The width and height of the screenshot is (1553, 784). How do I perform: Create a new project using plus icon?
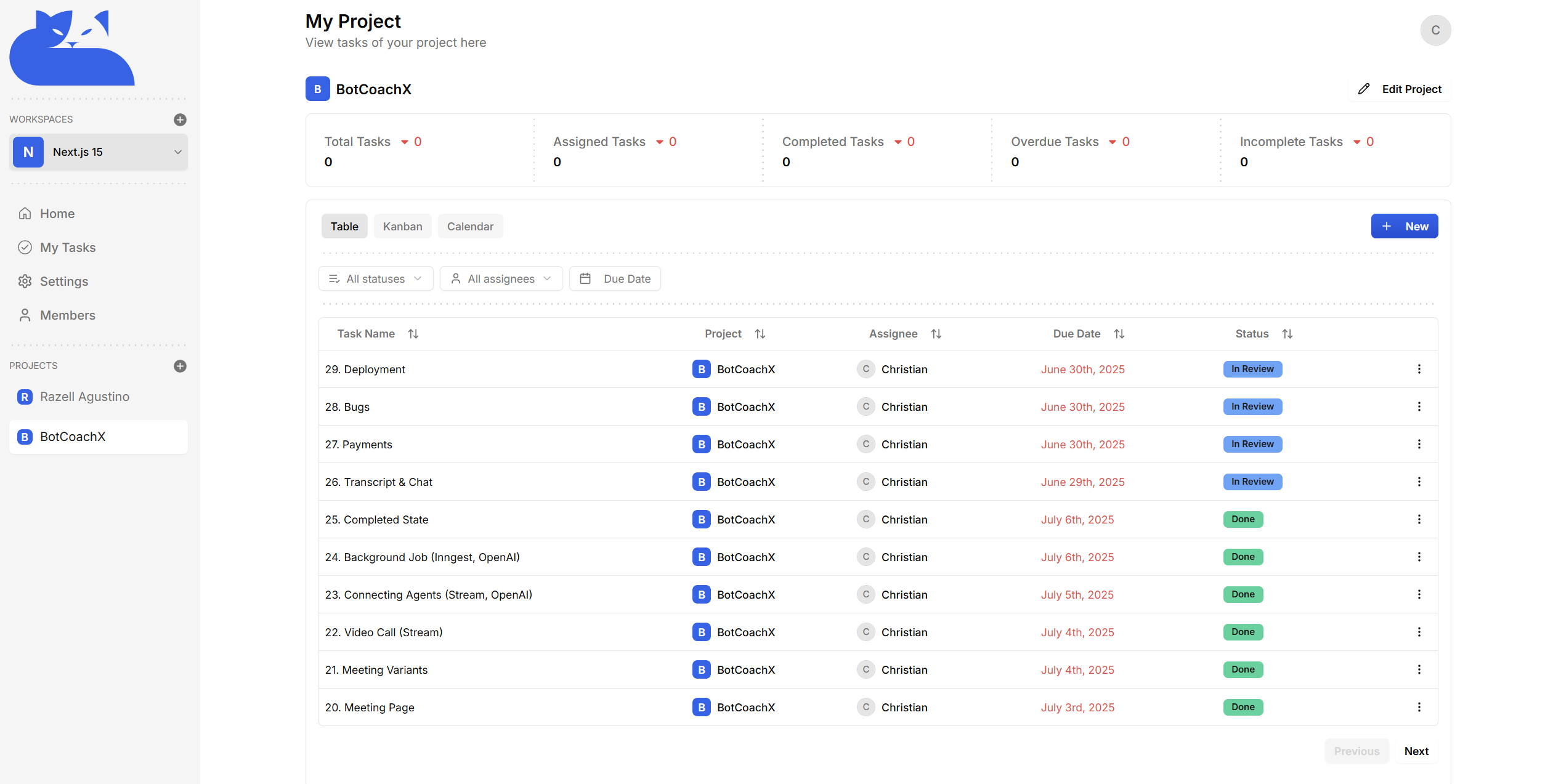[x=180, y=366]
